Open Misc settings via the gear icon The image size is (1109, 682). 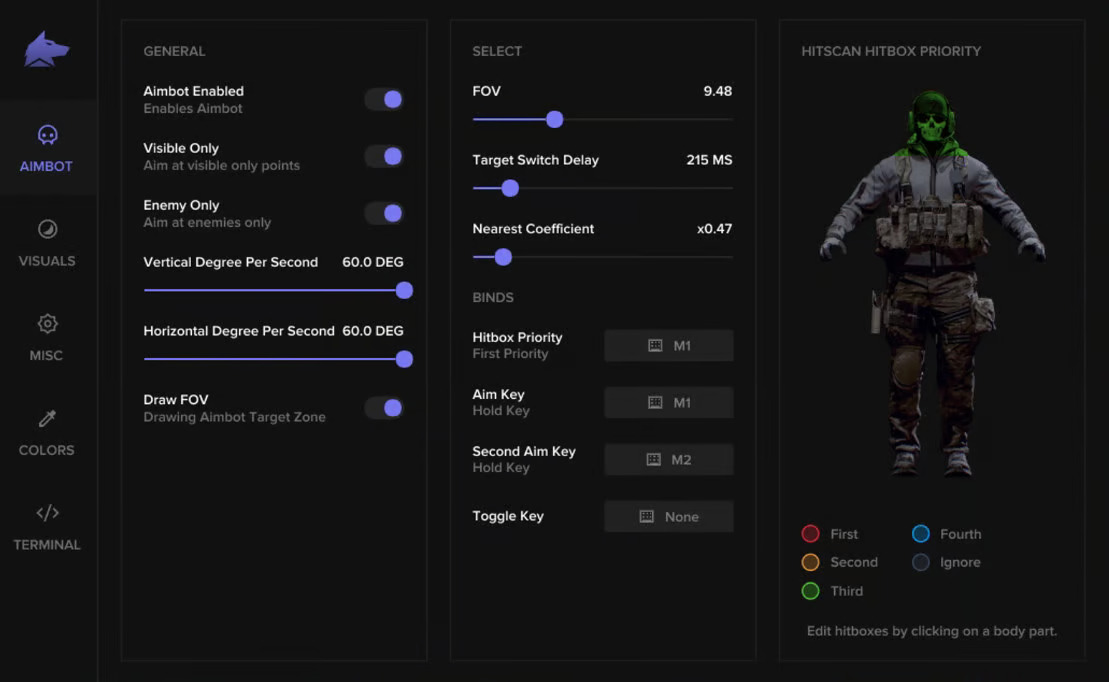pyautogui.click(x=47, y=324)
